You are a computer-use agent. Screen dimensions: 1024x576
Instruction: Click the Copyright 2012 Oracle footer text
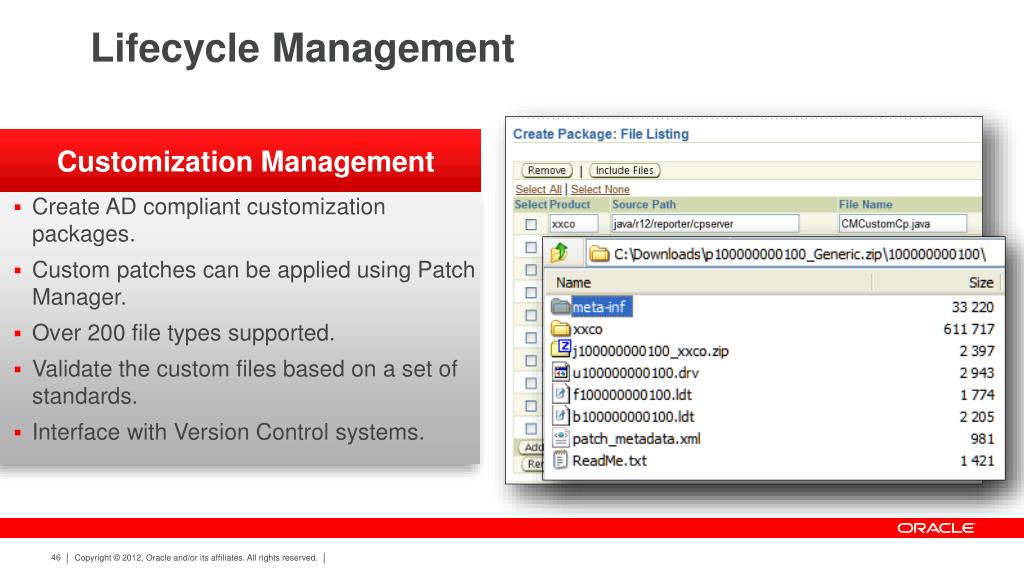click(196, 558)
